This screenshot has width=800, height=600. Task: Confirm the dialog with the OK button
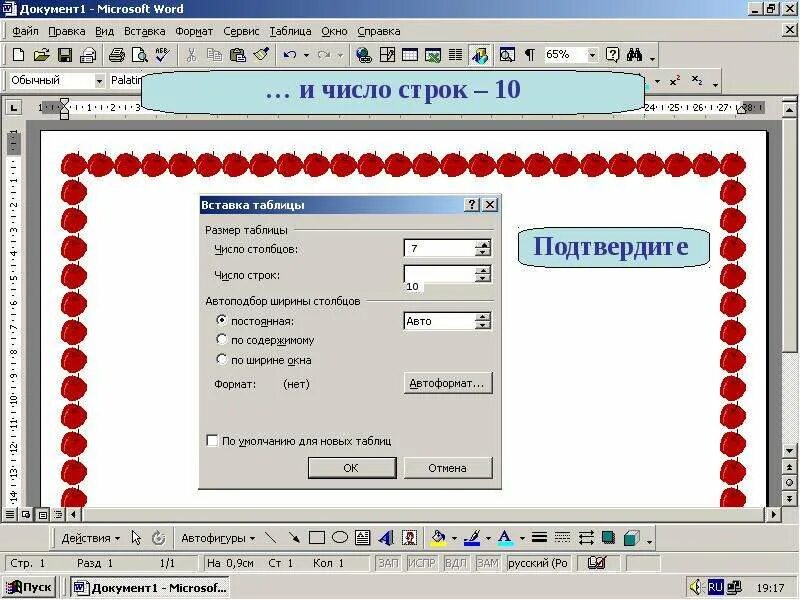pyautogui.click(x=352, y=467)
